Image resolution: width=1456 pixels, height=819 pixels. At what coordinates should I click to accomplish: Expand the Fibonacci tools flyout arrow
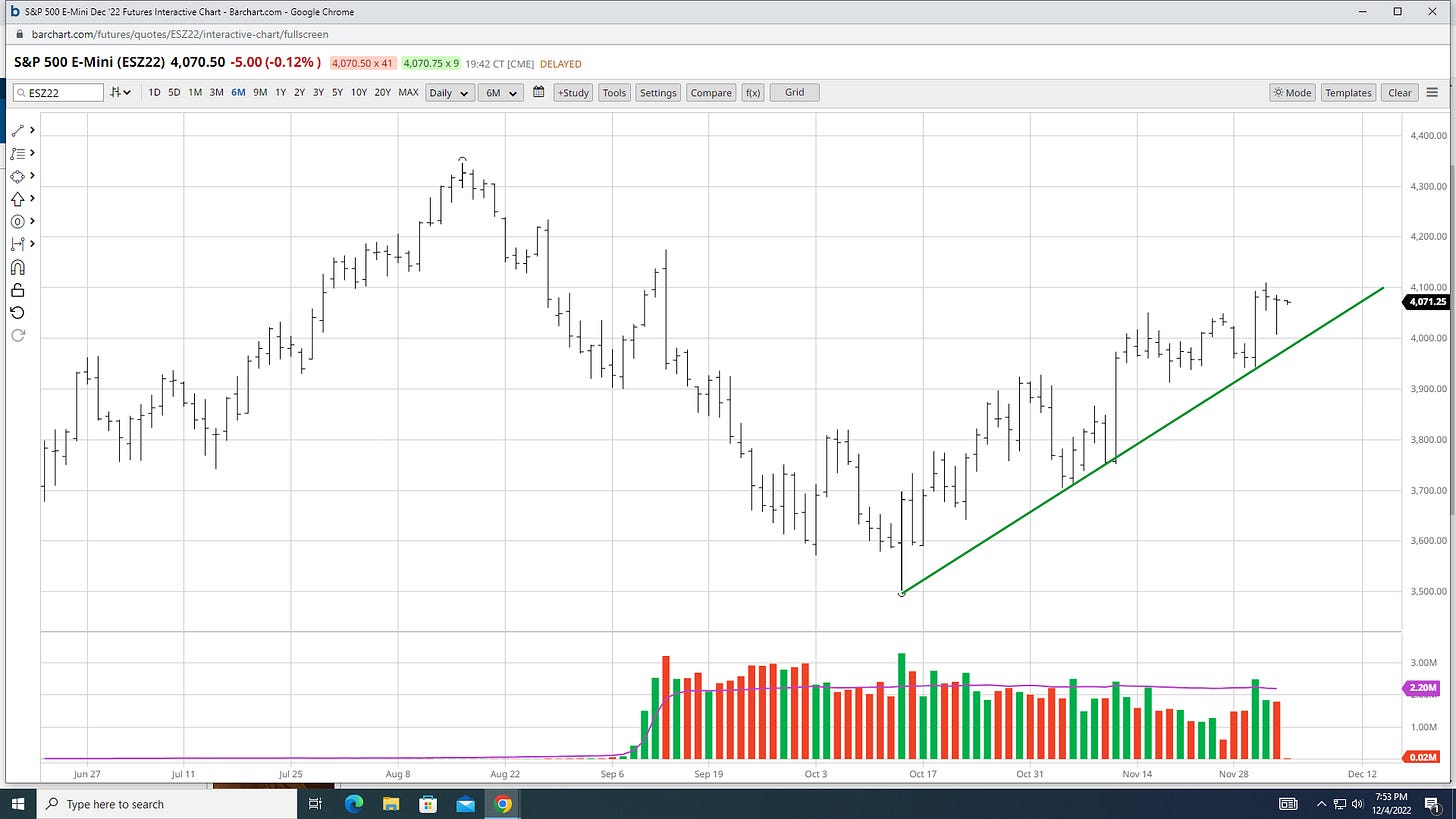tap(32, 153)
